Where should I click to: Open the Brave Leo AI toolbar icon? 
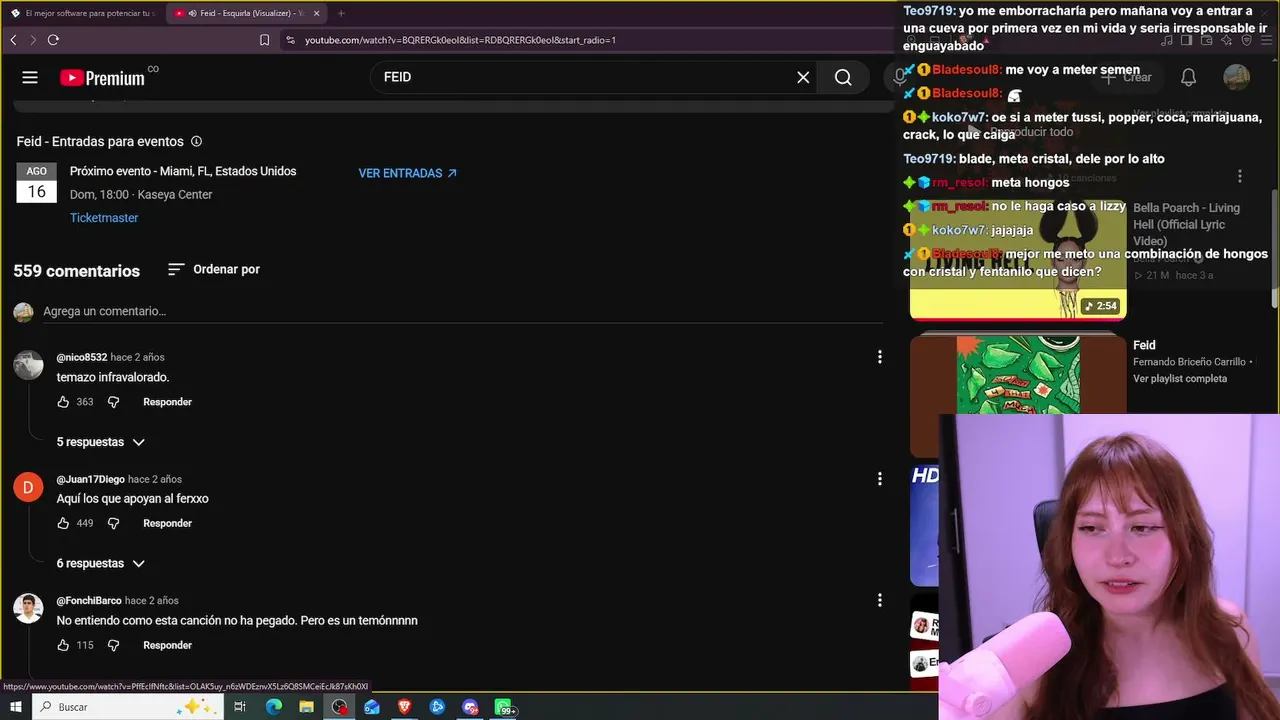click(x=1226, y=40)
